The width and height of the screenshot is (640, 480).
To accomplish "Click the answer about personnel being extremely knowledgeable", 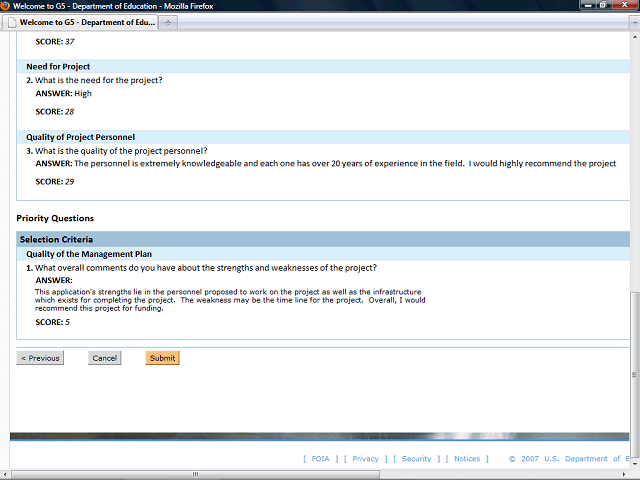I will (345, 164).
